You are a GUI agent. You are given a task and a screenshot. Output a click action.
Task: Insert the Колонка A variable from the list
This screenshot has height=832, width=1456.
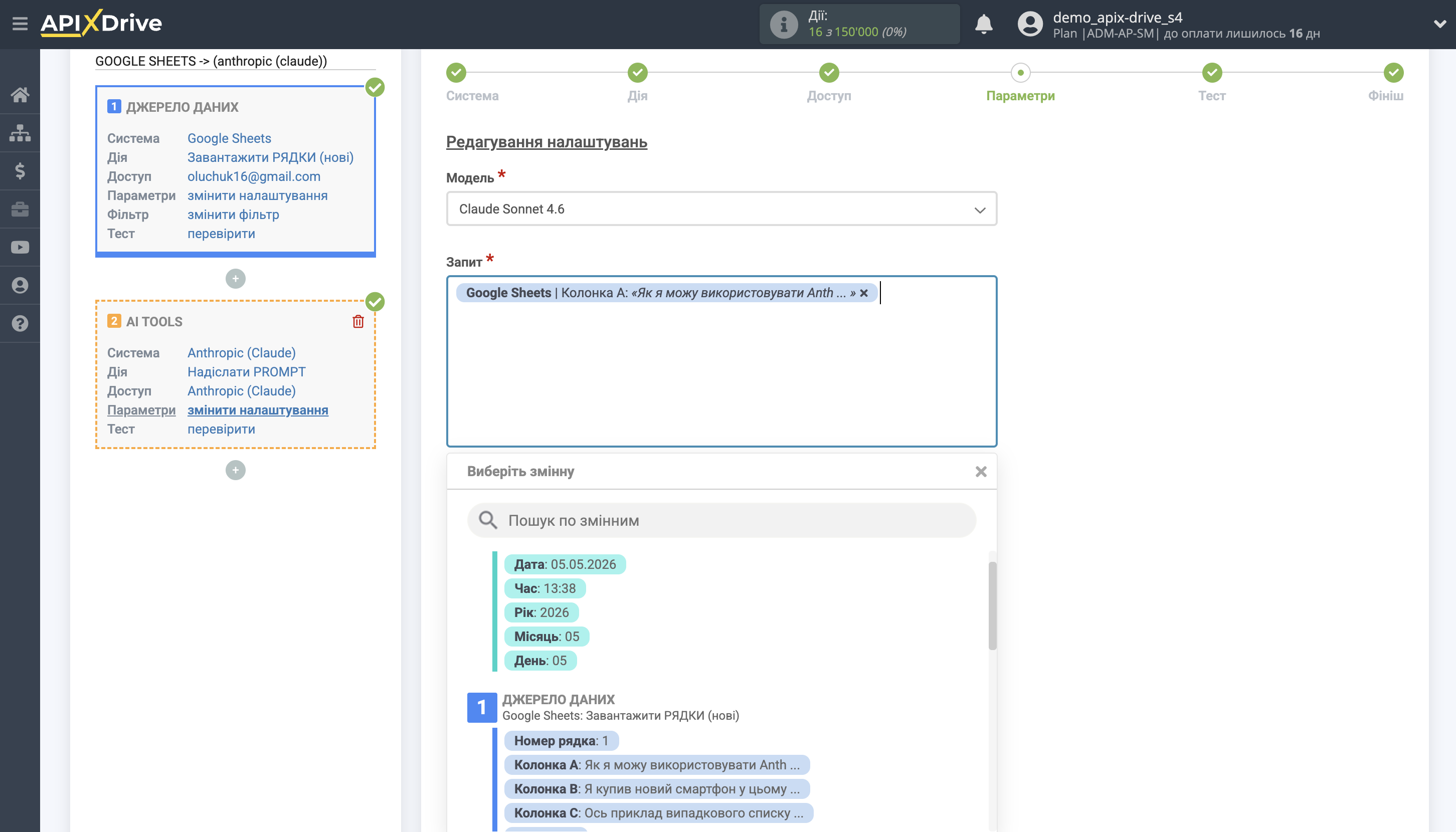tap(657, 765)
